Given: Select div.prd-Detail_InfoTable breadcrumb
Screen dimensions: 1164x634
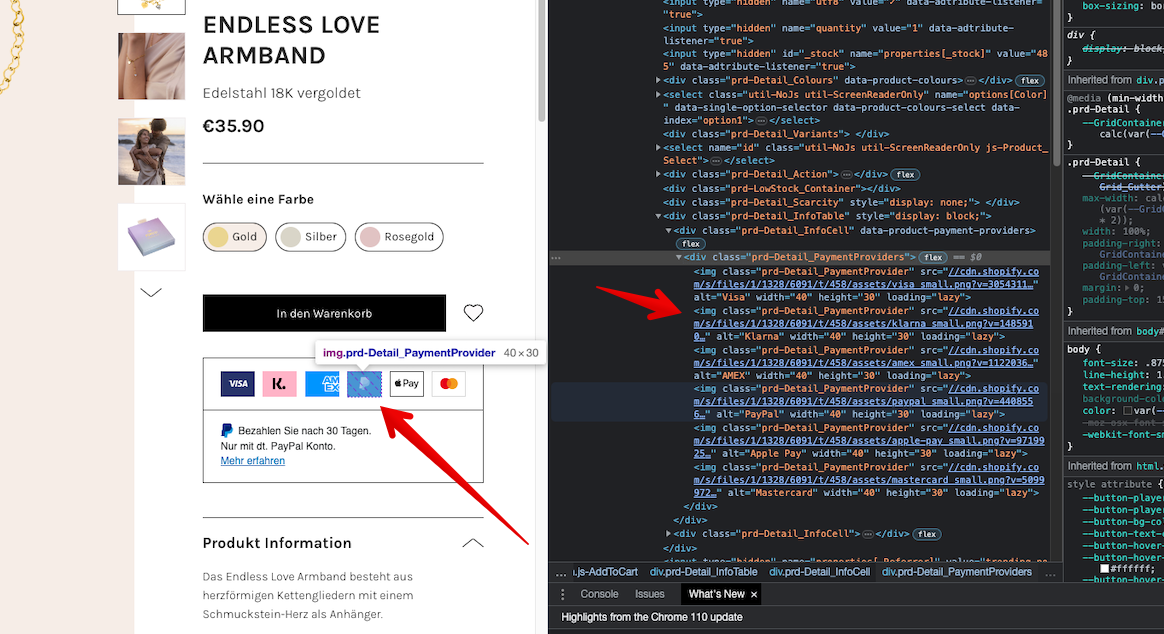Looking at the screenshot, I should (x=704, y=572).
